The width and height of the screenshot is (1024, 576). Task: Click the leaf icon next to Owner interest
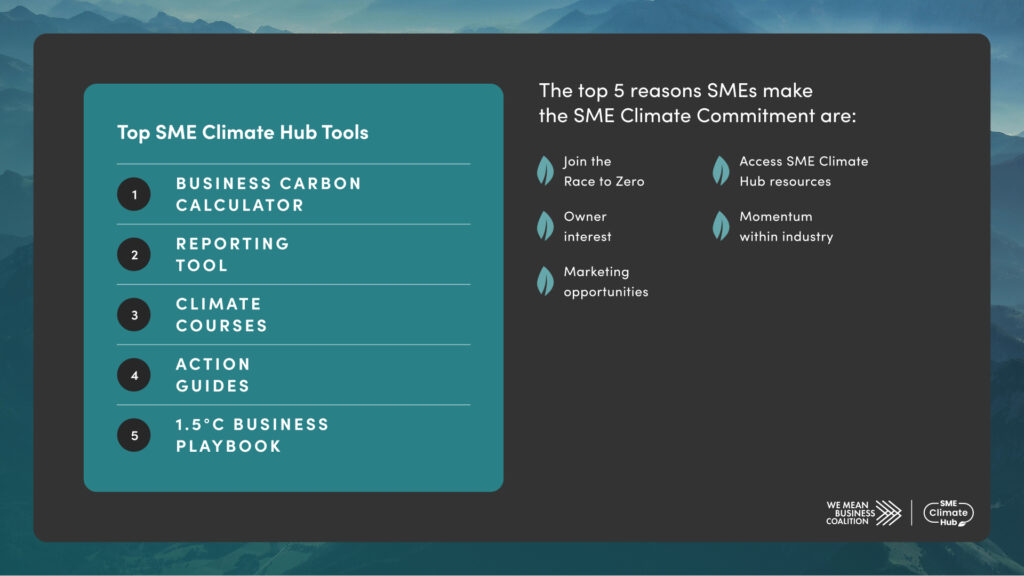pyautogui.click(x=545, y=226)
